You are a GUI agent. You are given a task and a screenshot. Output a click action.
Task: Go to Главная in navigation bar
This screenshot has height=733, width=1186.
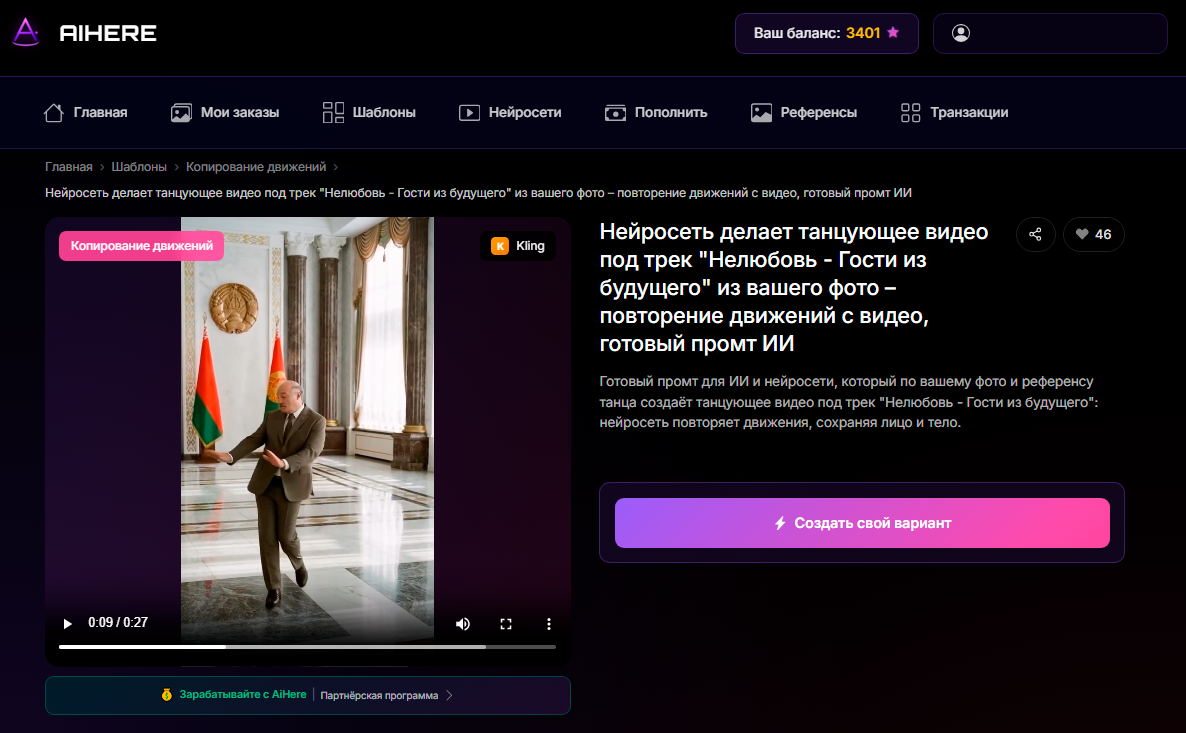coord(100,113)
